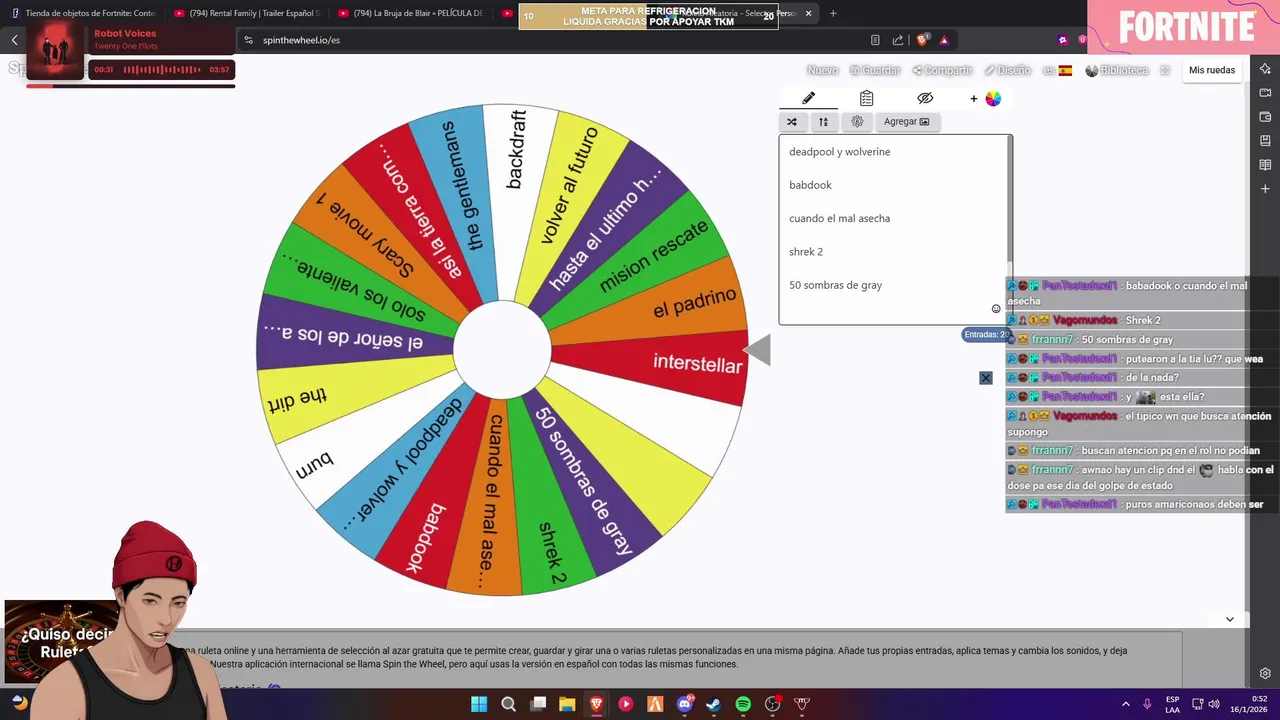This screenshot has width=1280, height=720.
Task: Spin the wheel by clicking its center hub
Action: (x=502, y=350)
